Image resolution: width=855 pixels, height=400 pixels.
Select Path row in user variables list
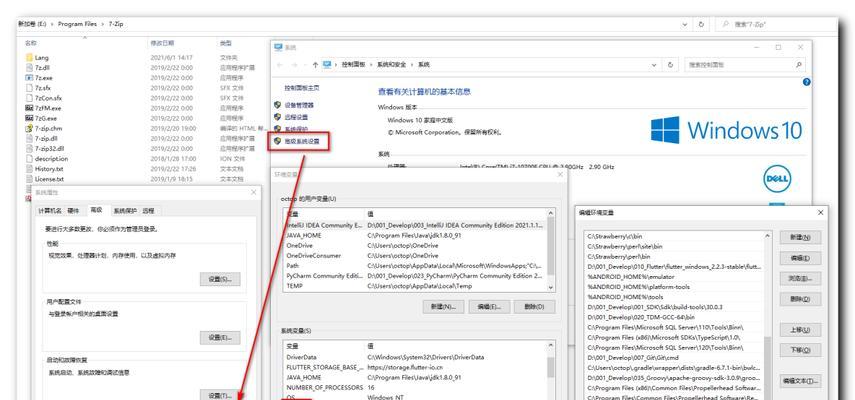(x=415, y=266)
